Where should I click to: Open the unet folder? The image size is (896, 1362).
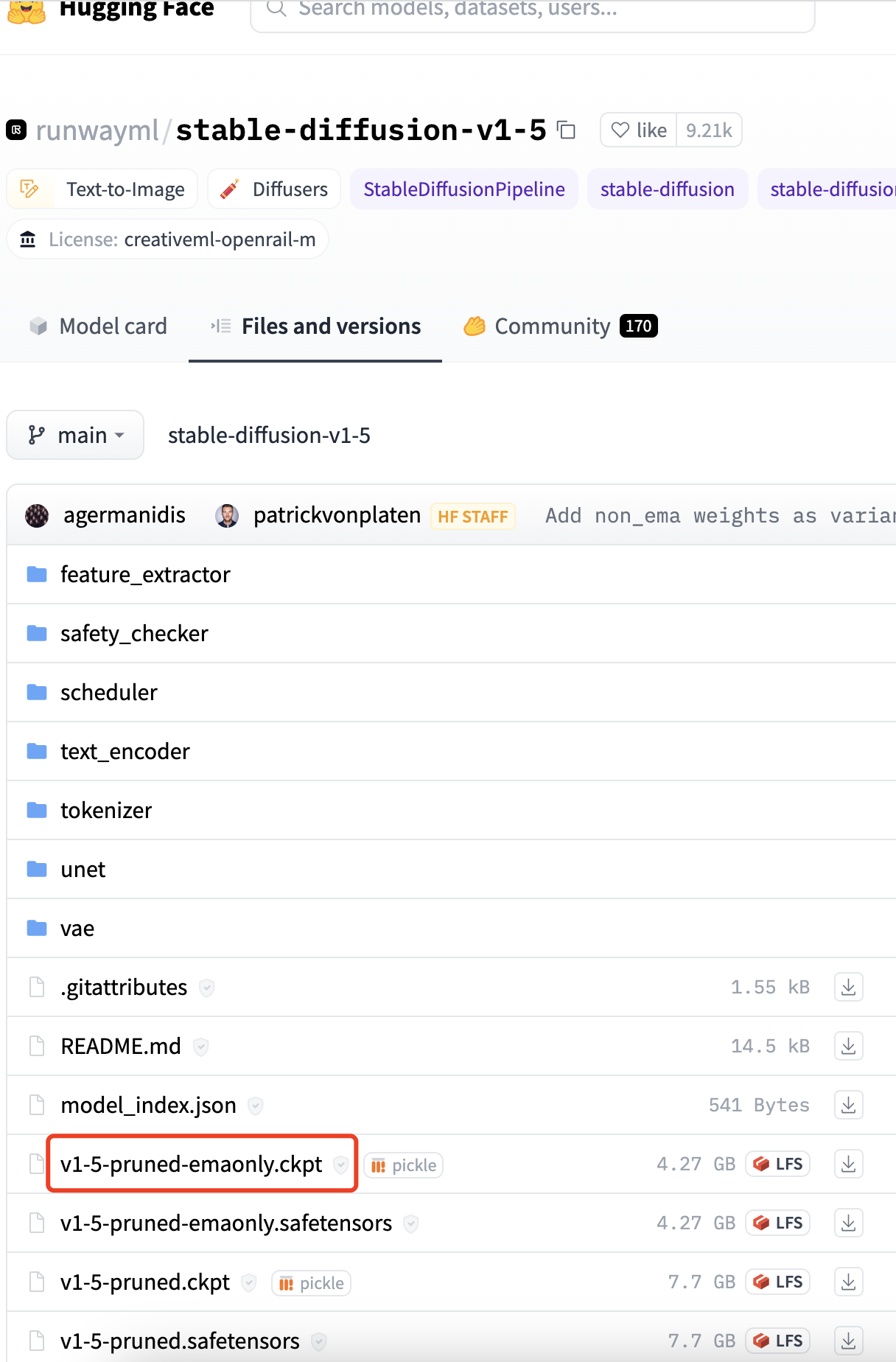[83, 870]
